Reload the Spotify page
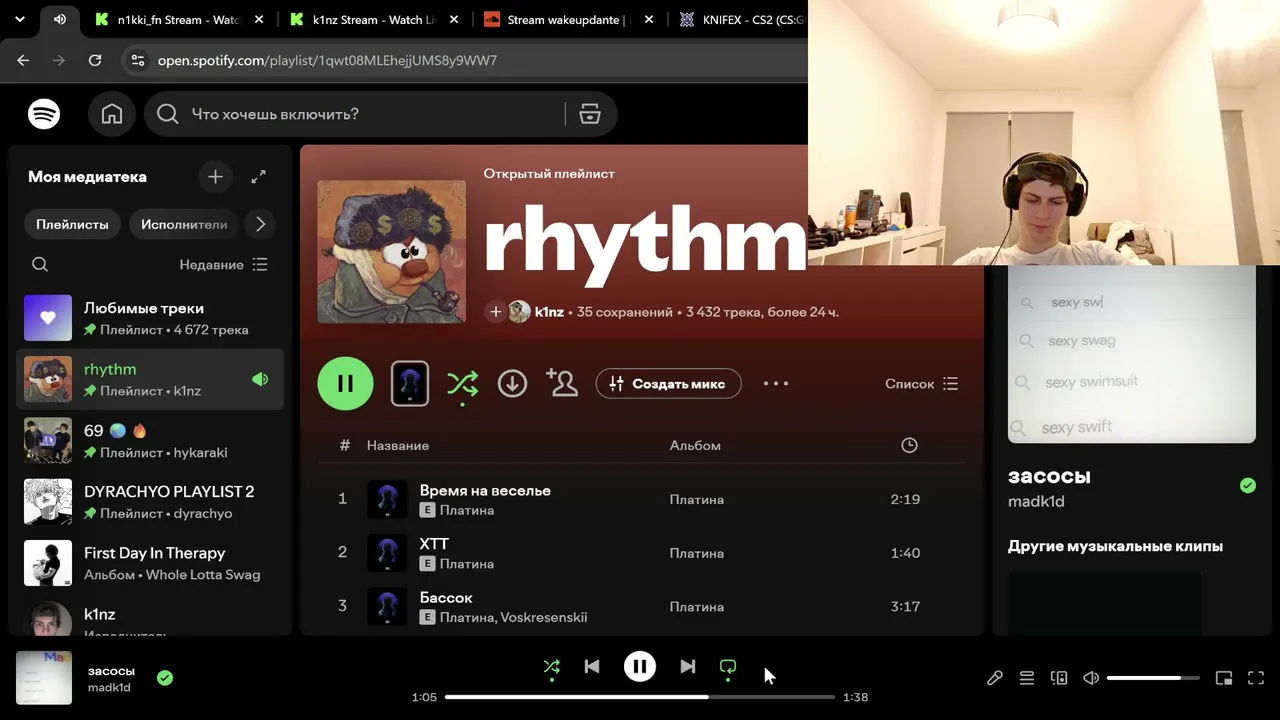The height and width of the screenshot is (720, 1280). 95,60
